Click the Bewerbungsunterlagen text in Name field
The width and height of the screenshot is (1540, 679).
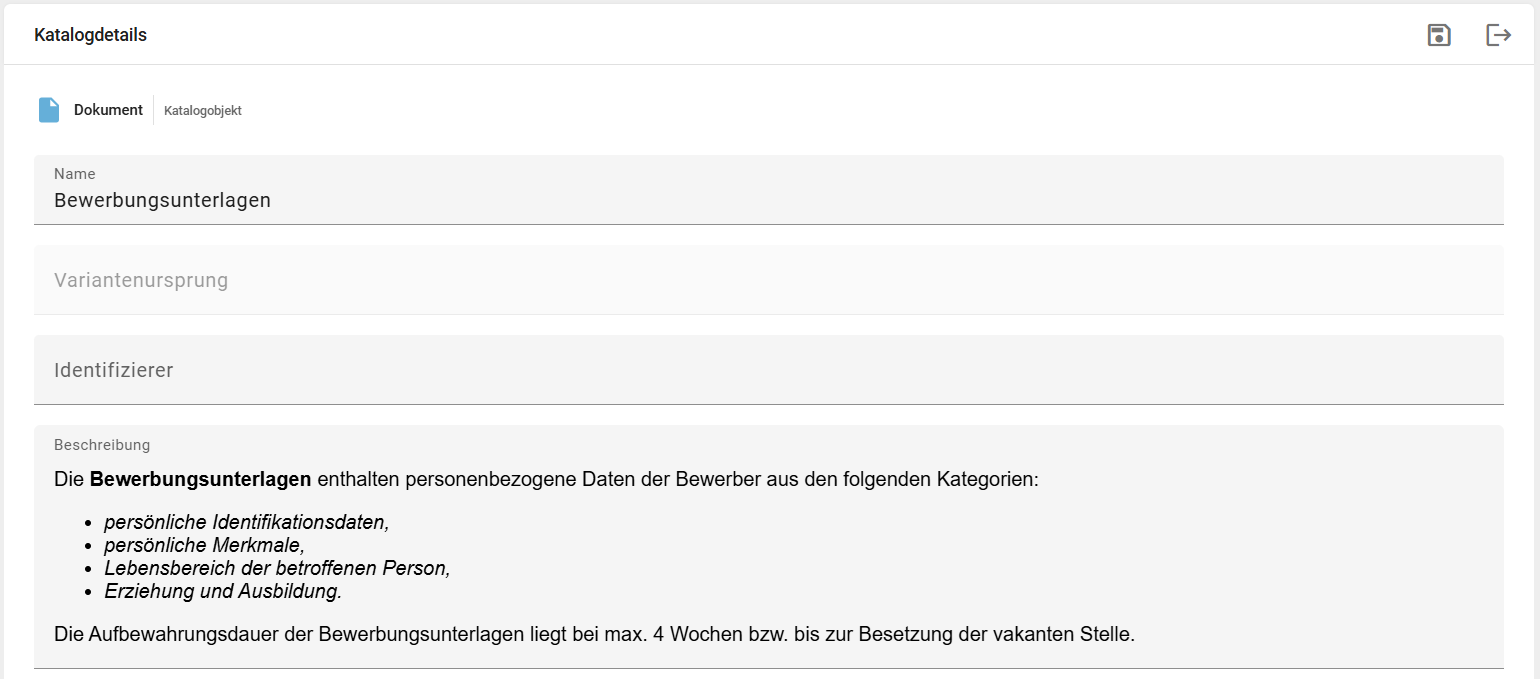[162, 200]
